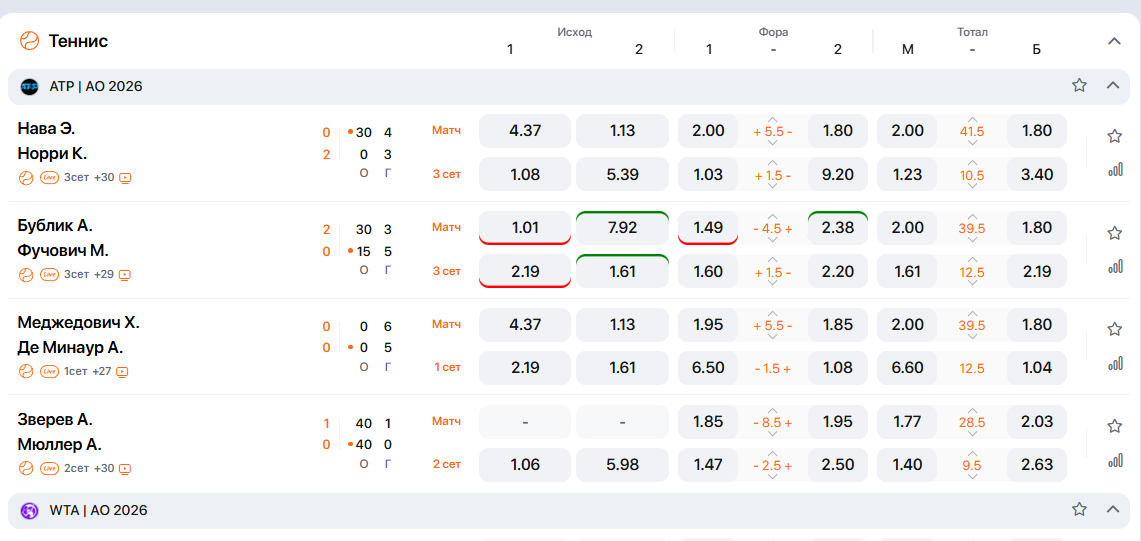Select odds 9.20 handicap in Нава 3rd set
This screenshot has height=541, width=1141.
[837, 175]
